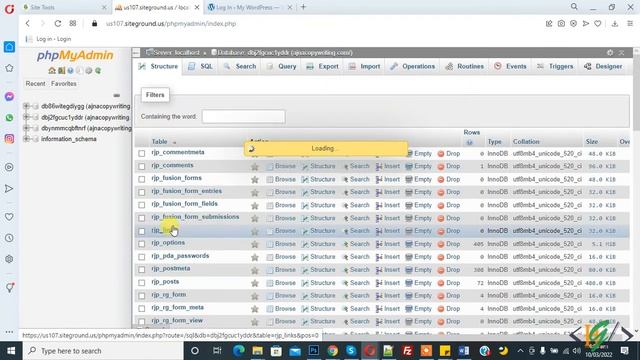The height and width of the screenshot is (360, 640).
Task: Switch to the Site Tools browser tab
Action: pyautogui.click(x=64, y=7)
